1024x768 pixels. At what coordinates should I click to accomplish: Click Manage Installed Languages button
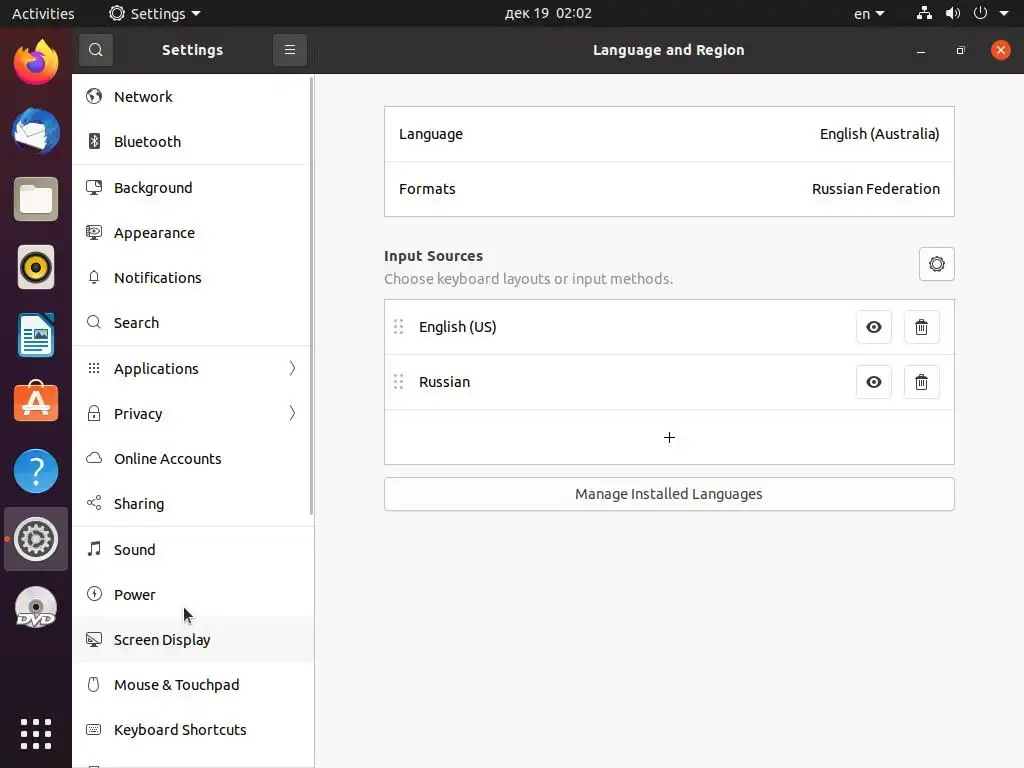tap(669, 494)
